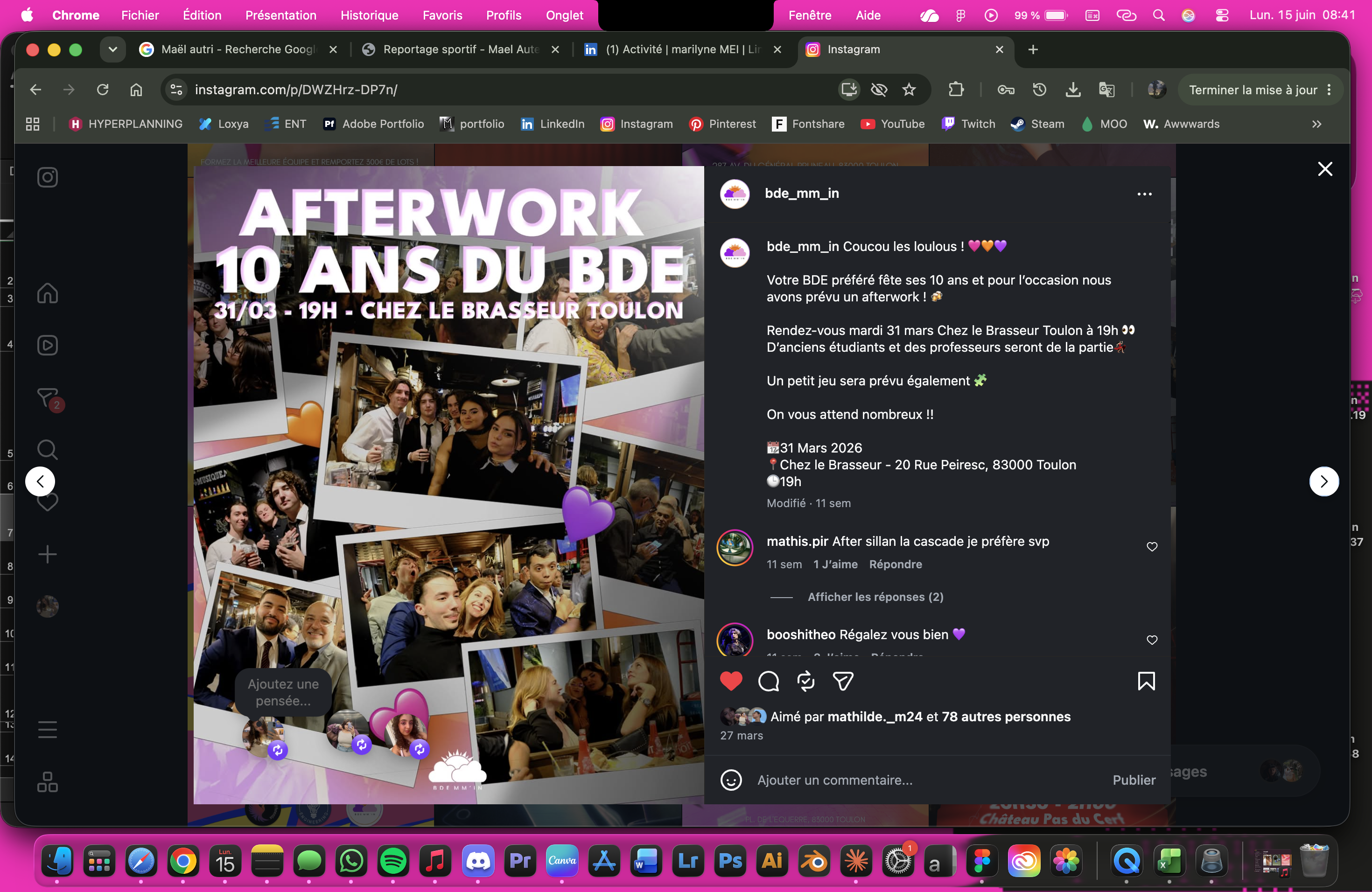
Task: Open emoji picker in comment box
Action: point(731,780)
